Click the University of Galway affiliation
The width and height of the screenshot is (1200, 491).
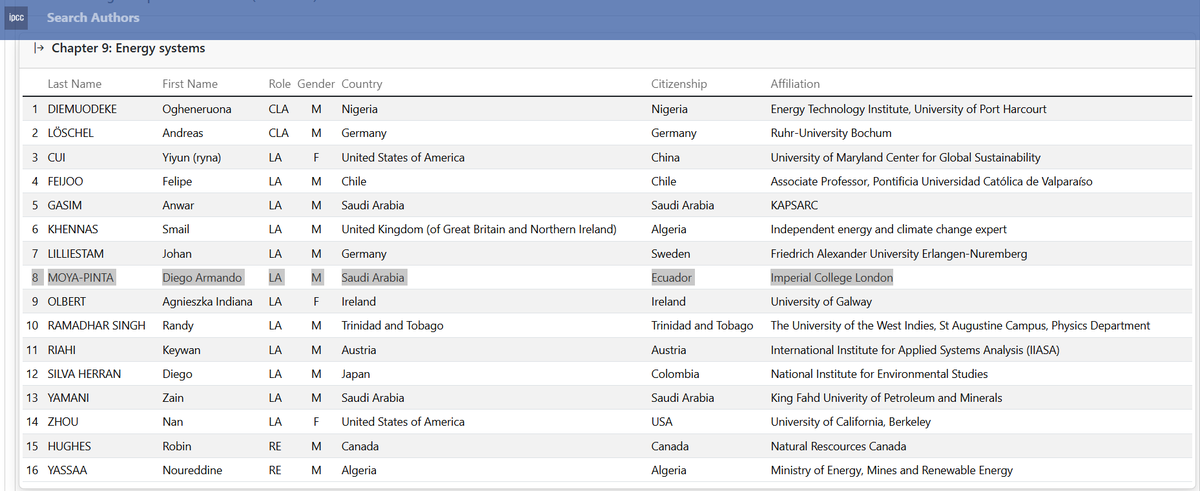coord(821,301)
